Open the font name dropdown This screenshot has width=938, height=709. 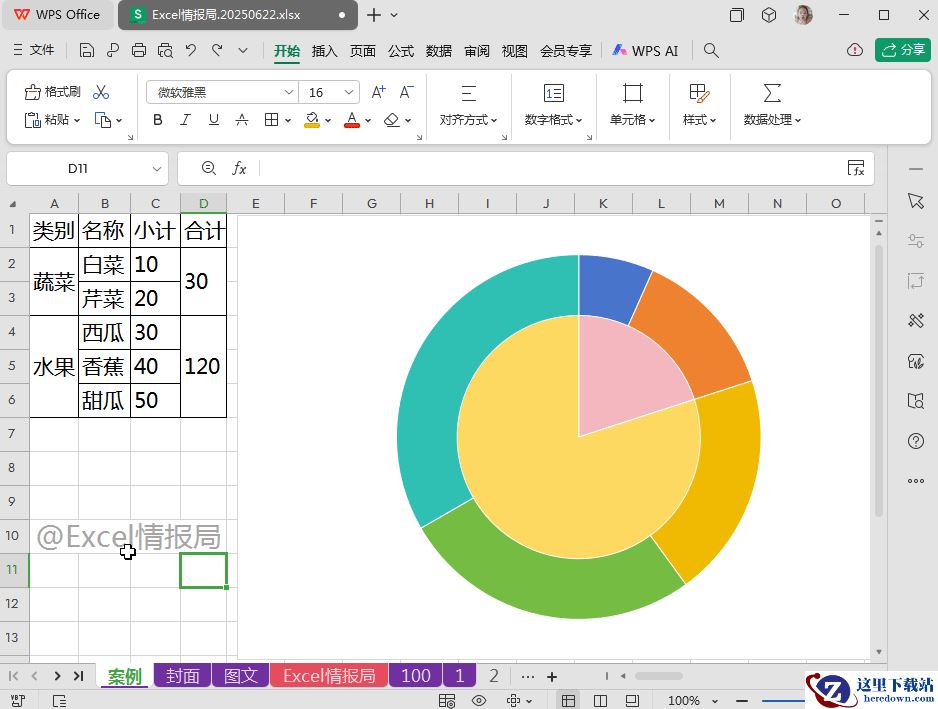288,92
